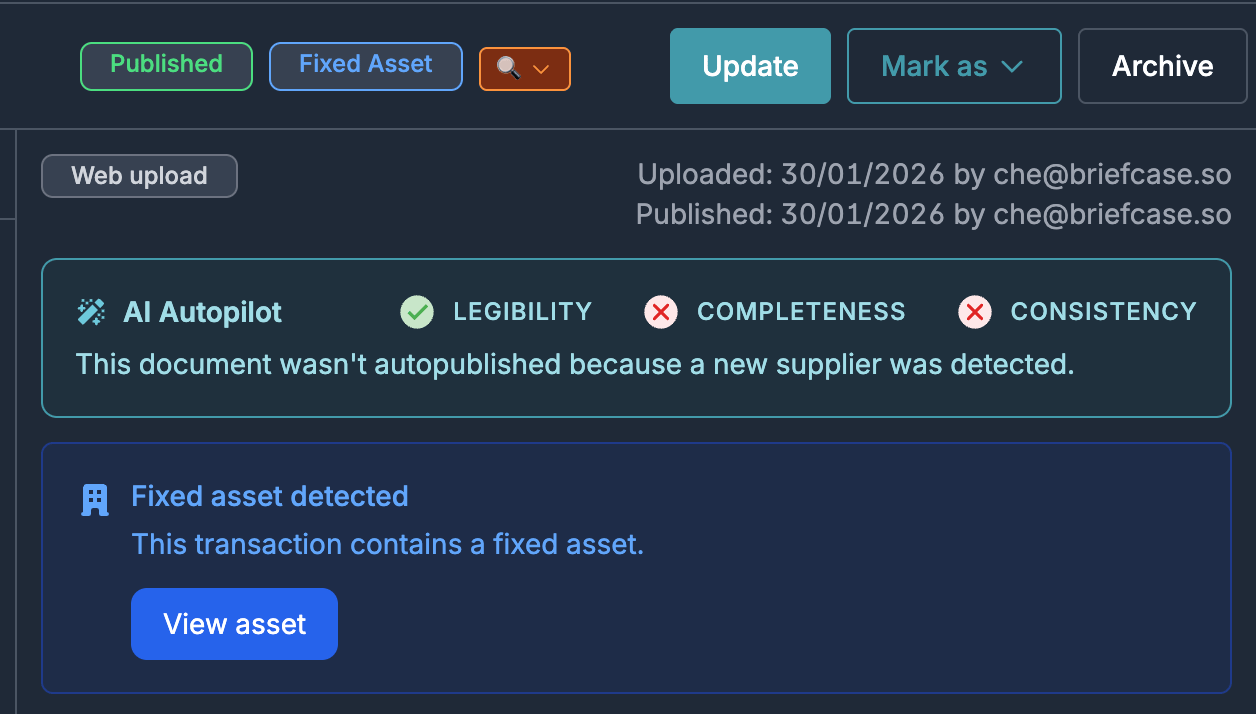This screenshot has width=1256, height=714.
Task: Click the red X beside Consistency
Action: click(974, 312)
